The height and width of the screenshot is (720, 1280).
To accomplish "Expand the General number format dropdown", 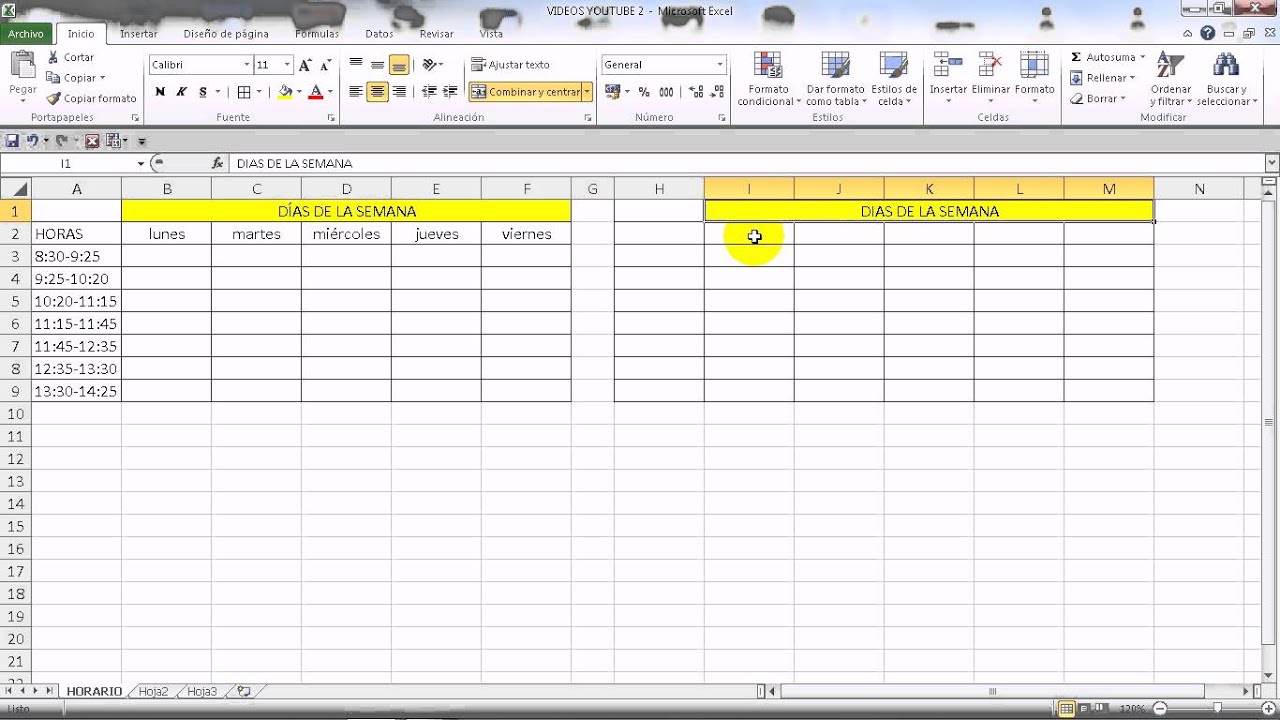I will click(x=719, y=65).
